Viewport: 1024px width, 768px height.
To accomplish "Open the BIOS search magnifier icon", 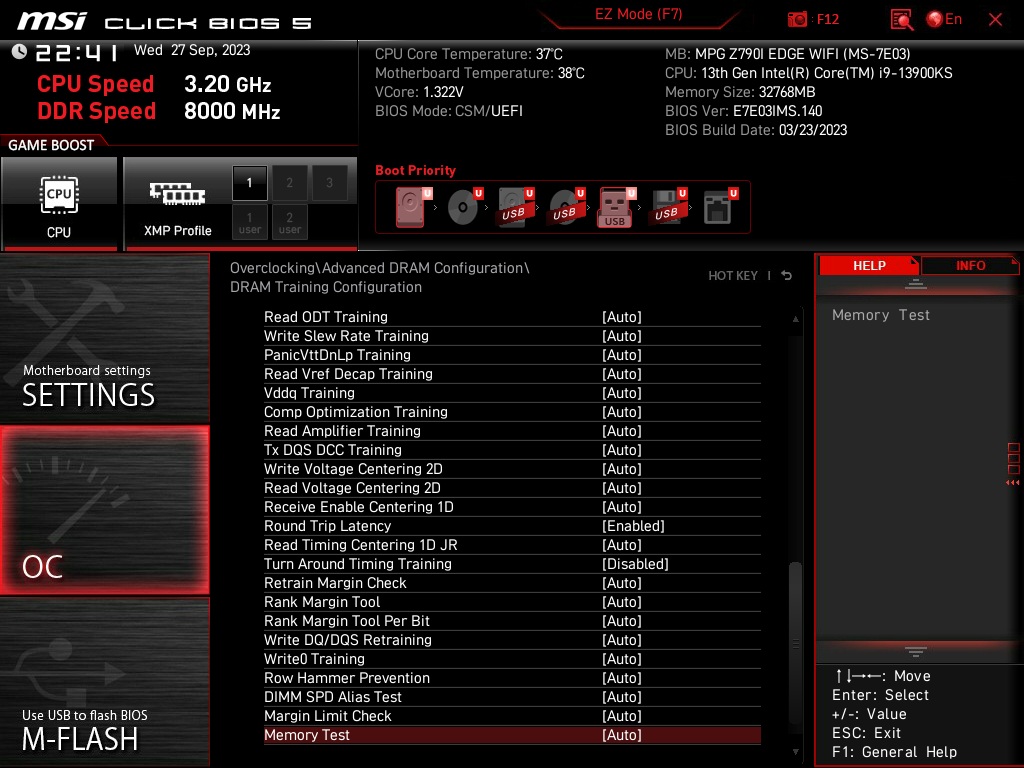I will pos(902,20).
